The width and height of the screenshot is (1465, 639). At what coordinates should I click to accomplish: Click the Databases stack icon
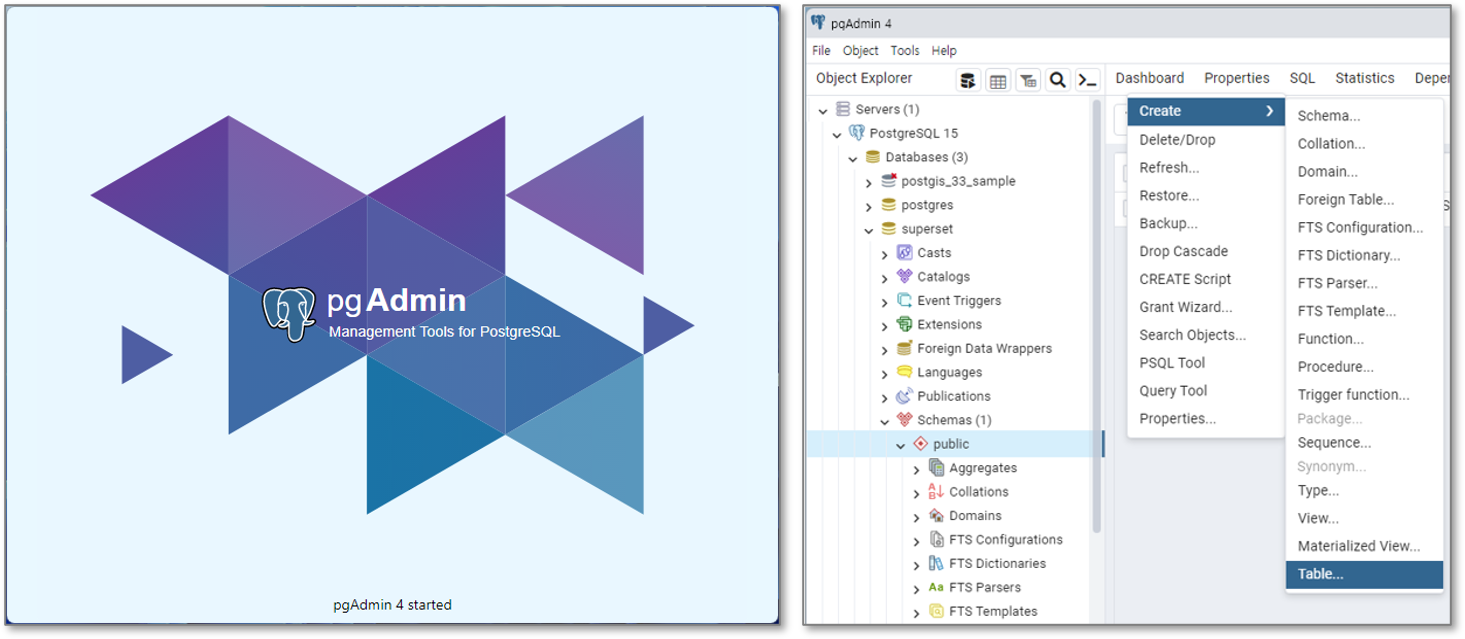coord(873,157)
